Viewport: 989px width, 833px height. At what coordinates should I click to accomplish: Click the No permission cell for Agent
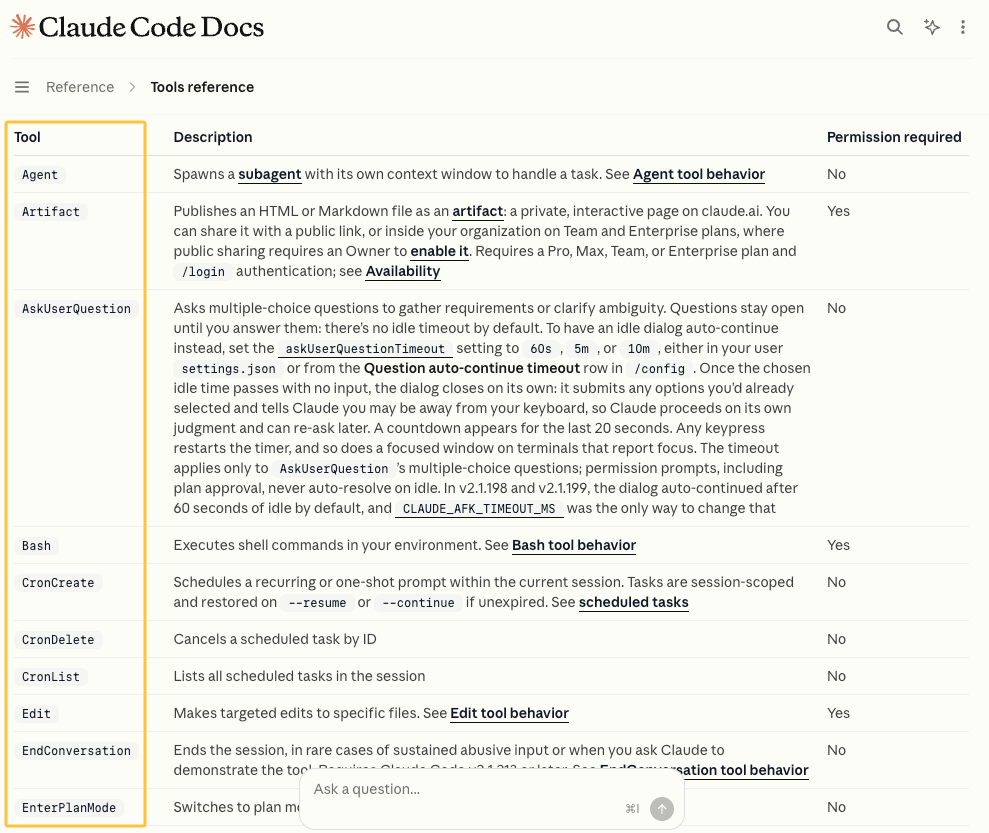pos(836,174)
